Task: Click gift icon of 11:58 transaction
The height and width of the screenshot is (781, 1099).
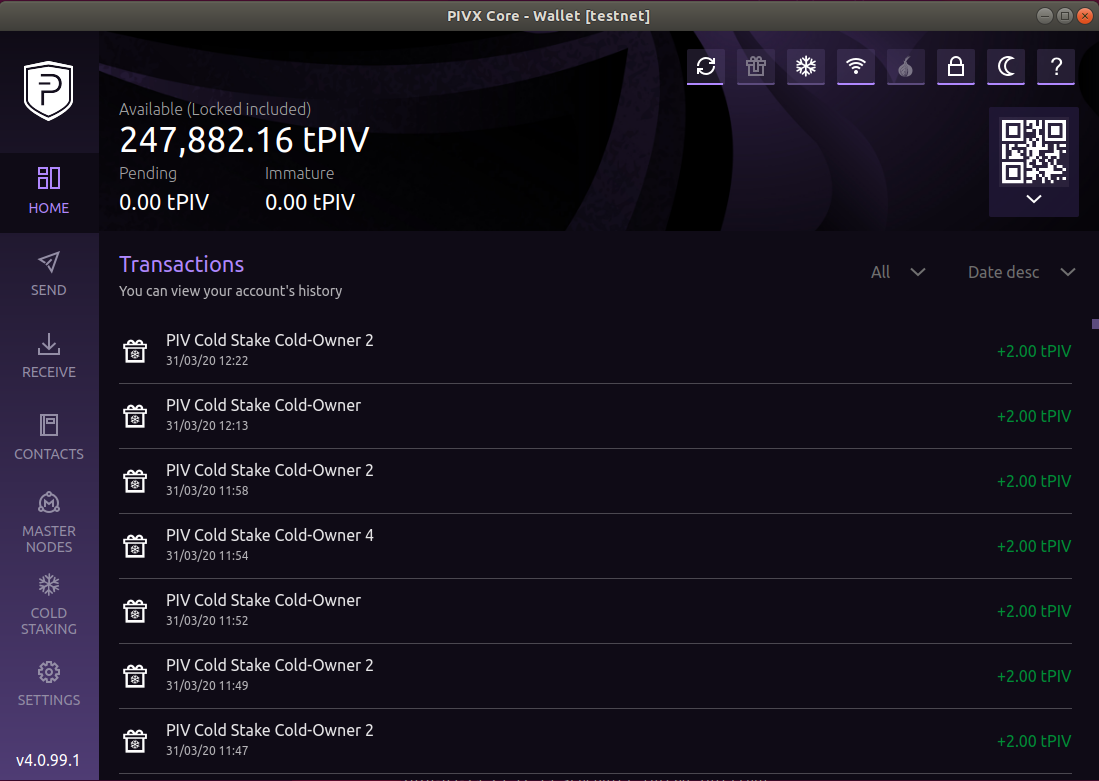Action: pyautogui.click(x=135, y=481)
